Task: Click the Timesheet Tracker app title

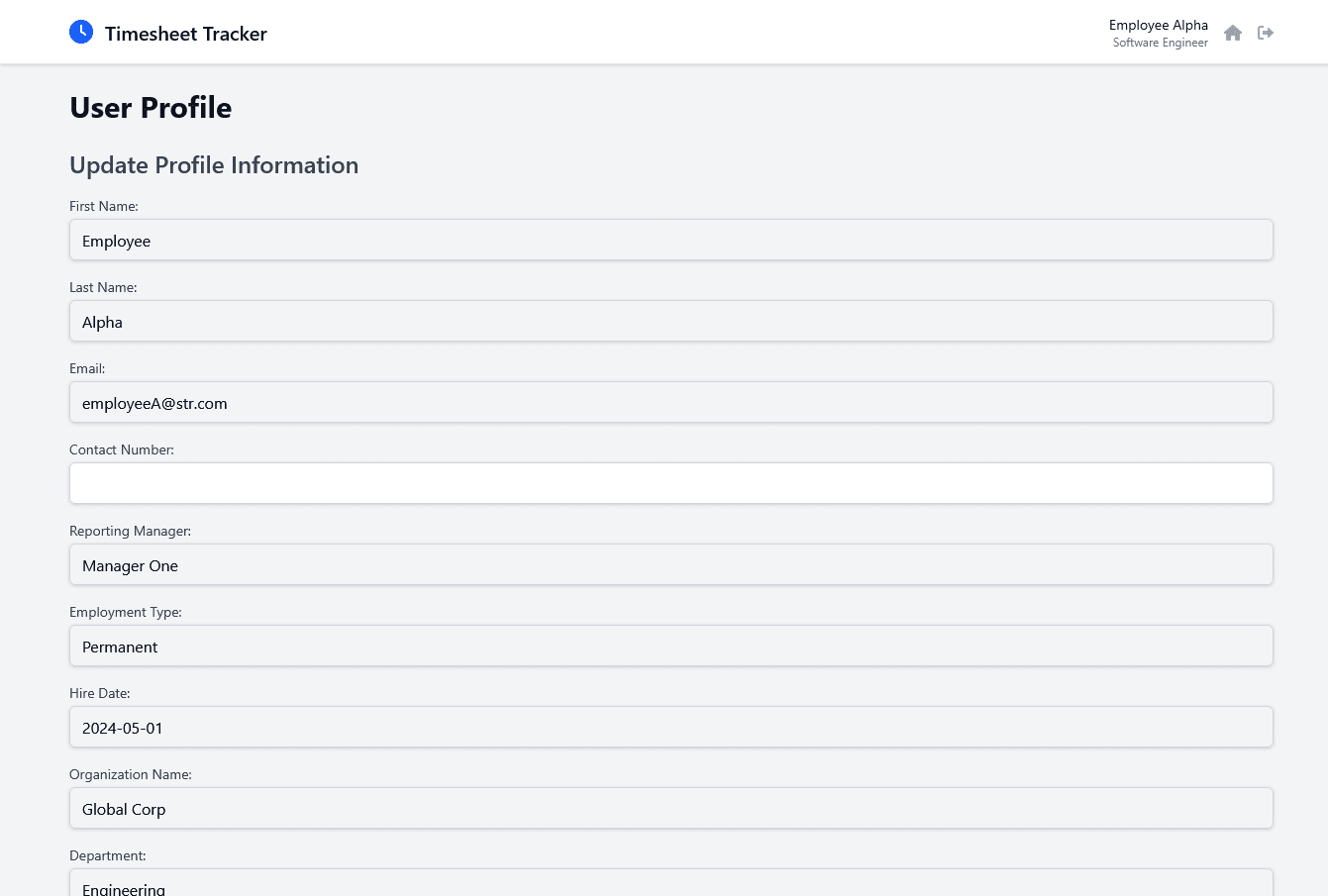Action: [186, 33]
